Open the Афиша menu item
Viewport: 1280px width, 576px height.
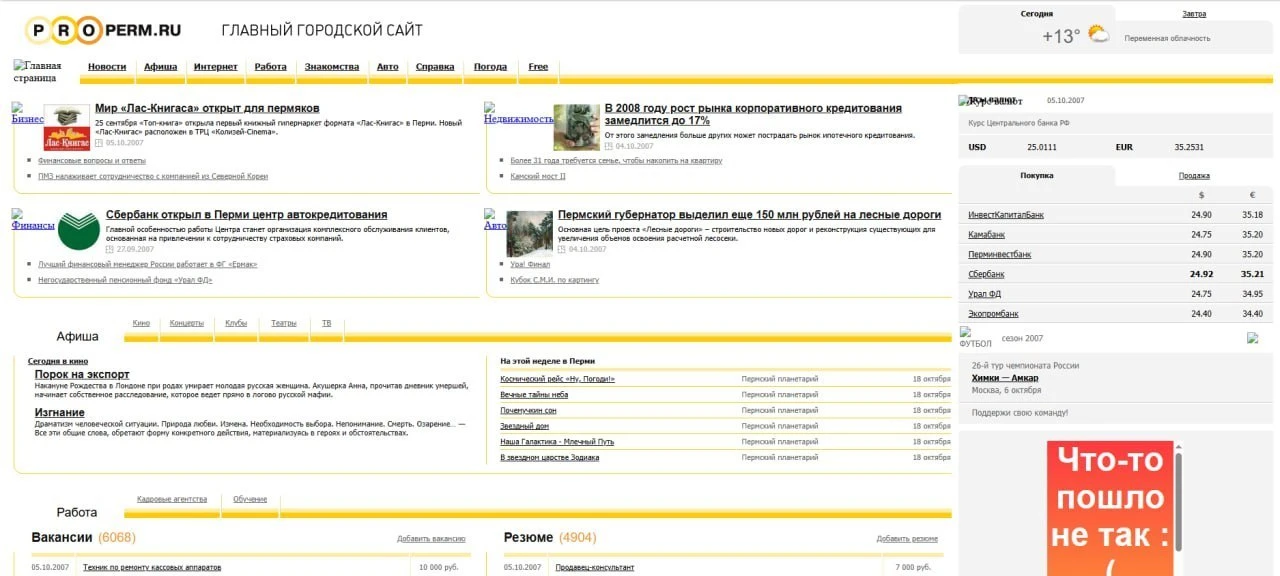(160, 67)
